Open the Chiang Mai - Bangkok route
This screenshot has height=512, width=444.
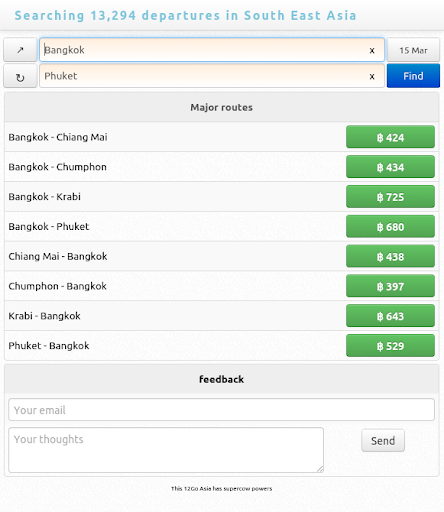pos(222,256)
